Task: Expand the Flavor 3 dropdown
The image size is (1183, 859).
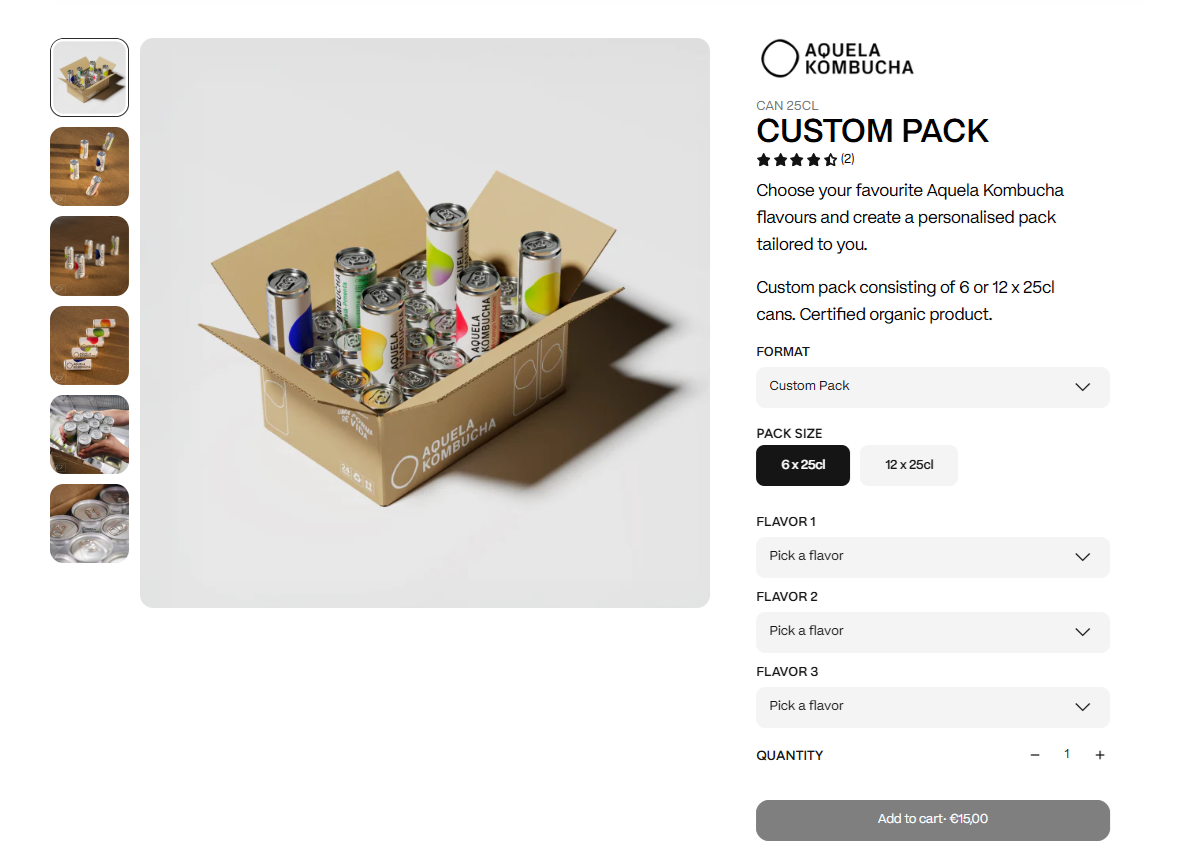Action: pyautogui.click(x=933, y=707)
